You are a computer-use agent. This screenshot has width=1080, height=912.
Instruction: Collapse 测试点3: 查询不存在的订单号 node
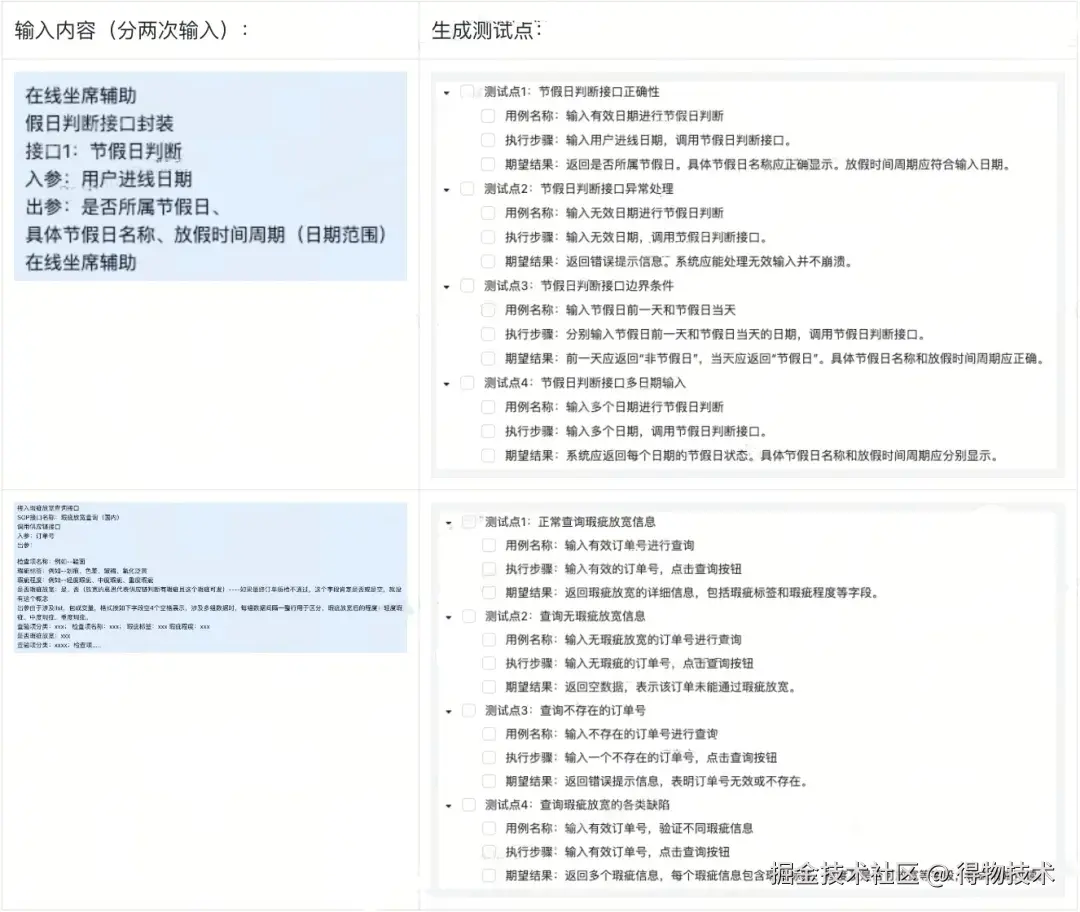448,712
